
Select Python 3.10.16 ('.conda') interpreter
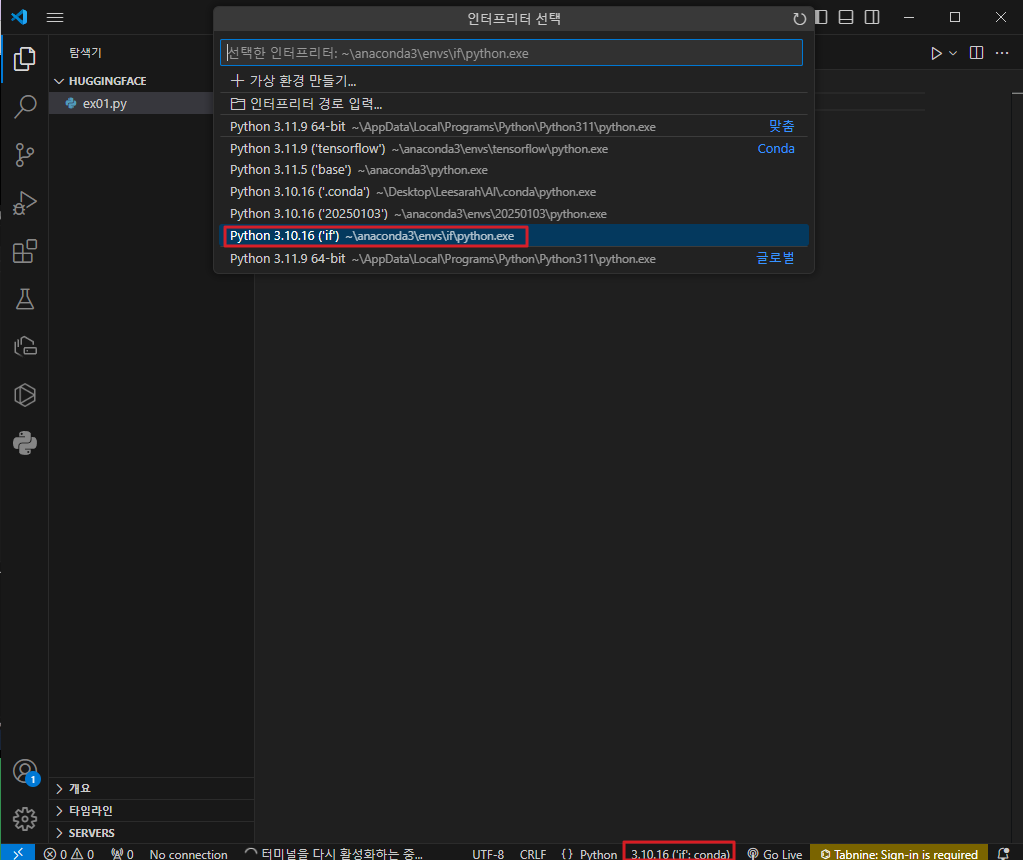point(514,192)
